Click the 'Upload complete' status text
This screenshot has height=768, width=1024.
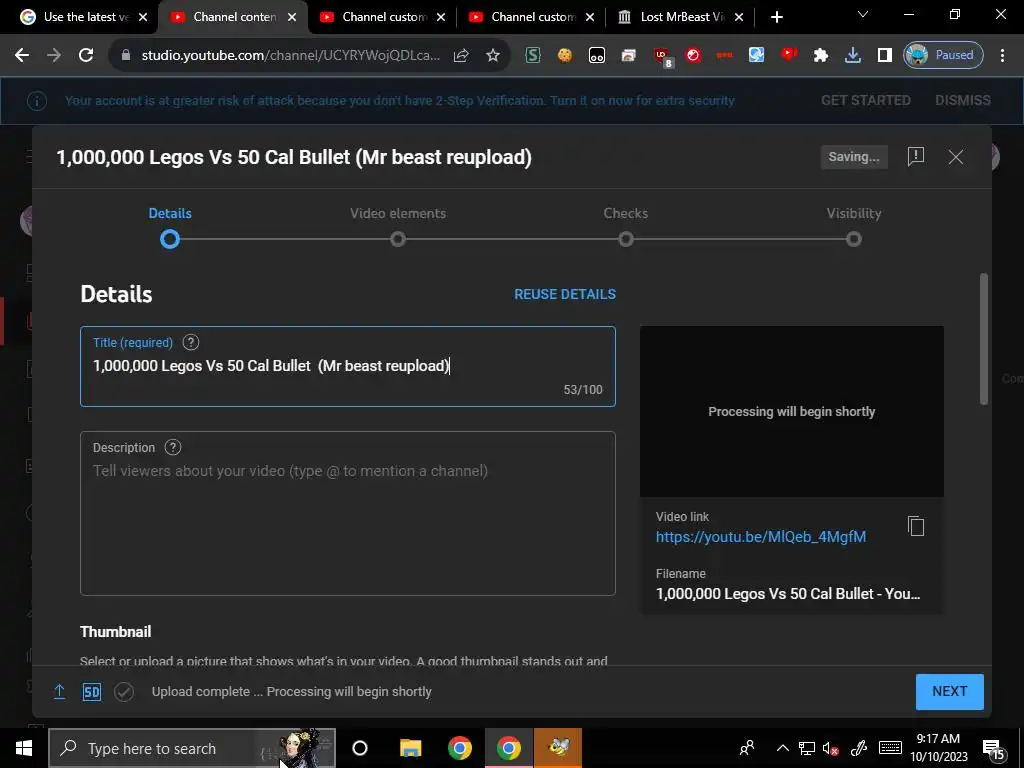tap(291, 692)
